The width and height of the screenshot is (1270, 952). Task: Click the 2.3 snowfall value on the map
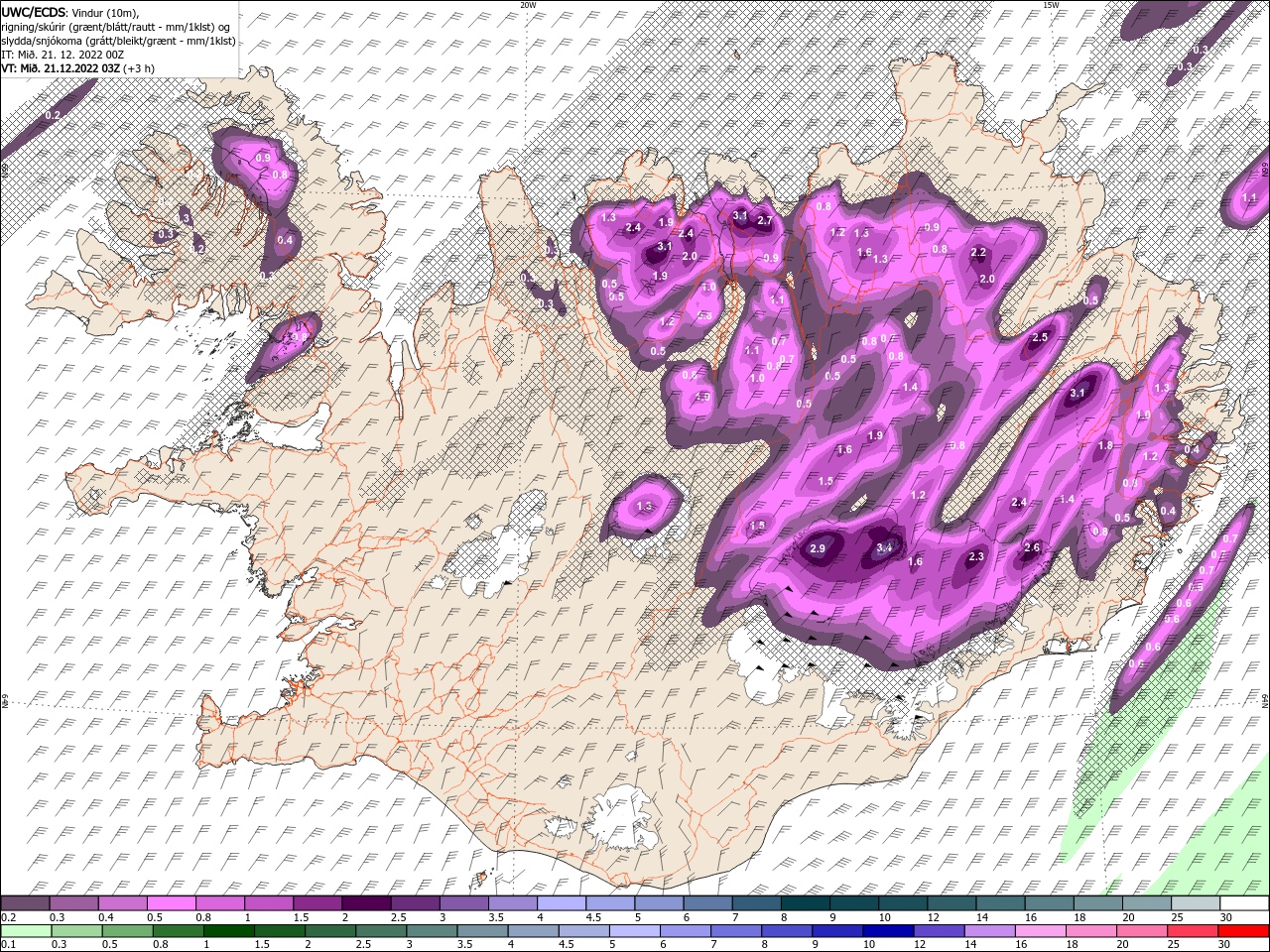tap(976, 557)
